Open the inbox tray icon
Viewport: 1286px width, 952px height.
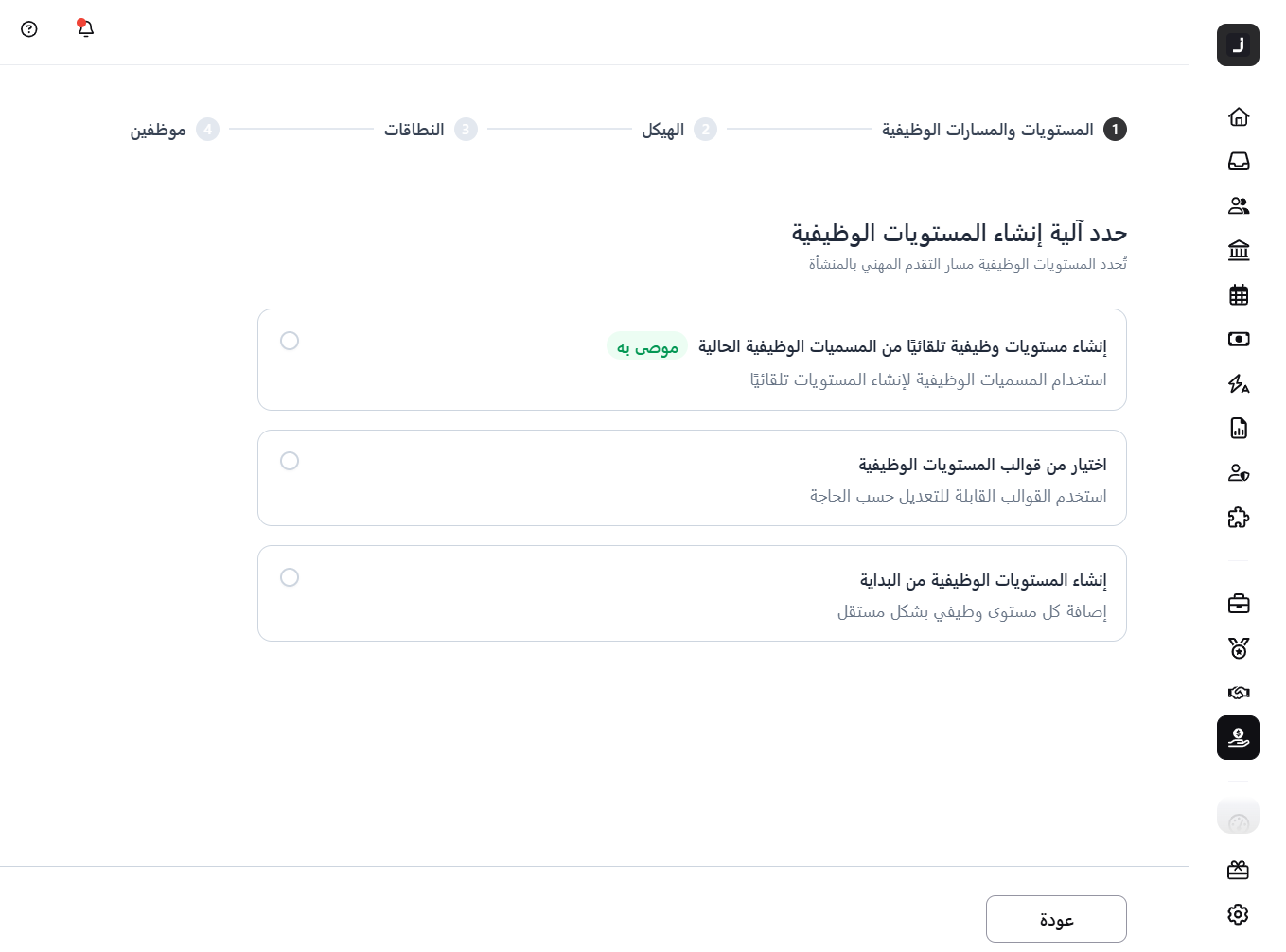[1238, 161]
